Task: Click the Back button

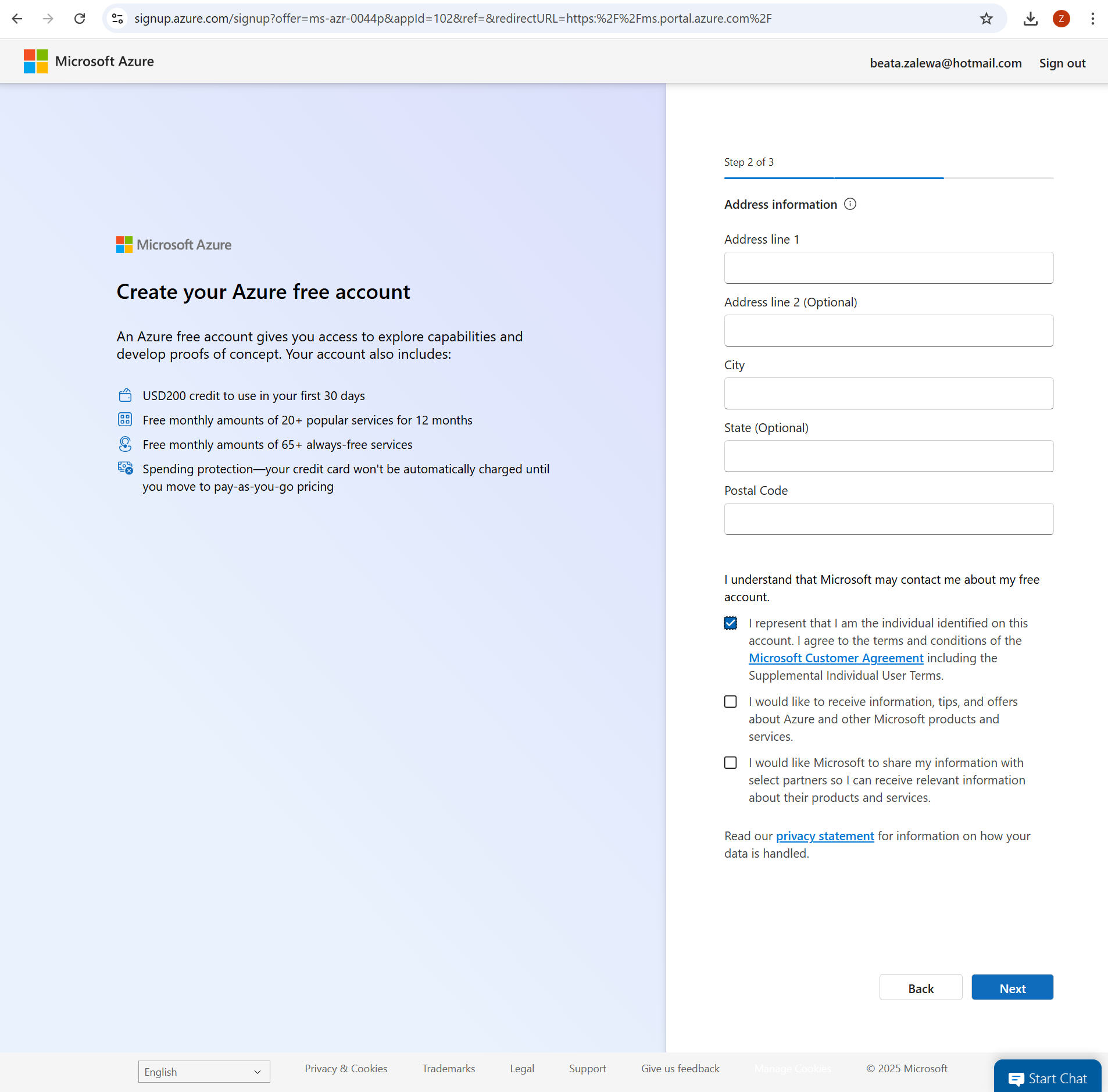Action: click(x=921, y=987)
